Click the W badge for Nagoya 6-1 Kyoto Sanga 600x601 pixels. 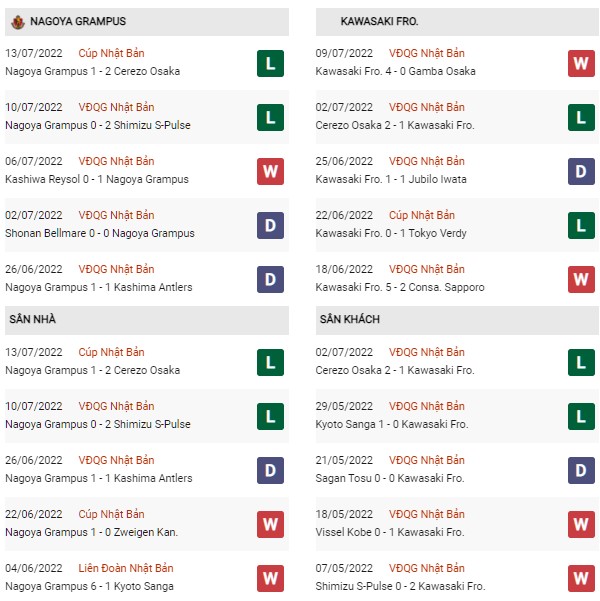click(x=270, y=578)
